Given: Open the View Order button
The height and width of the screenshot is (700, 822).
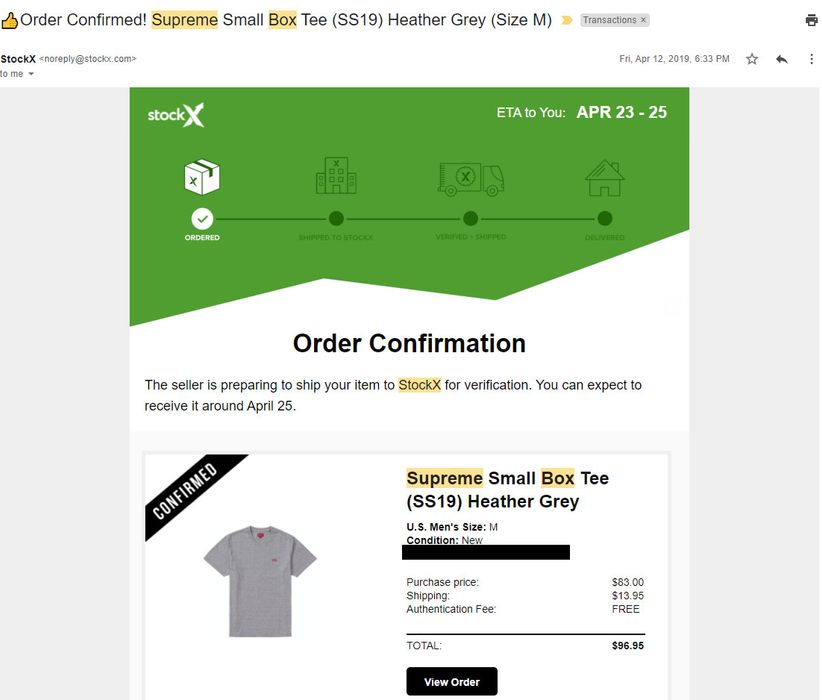Looking at the screenshot, I should (x=452, y=682).
